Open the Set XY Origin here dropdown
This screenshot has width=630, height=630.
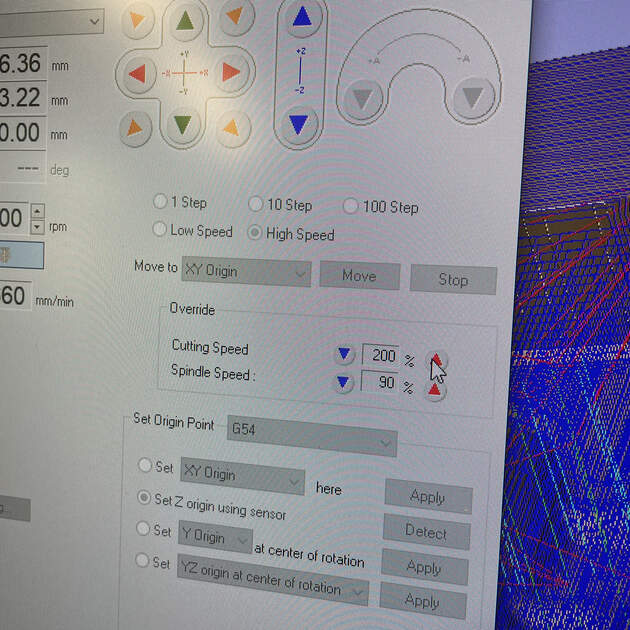click(x=242, y=476)
